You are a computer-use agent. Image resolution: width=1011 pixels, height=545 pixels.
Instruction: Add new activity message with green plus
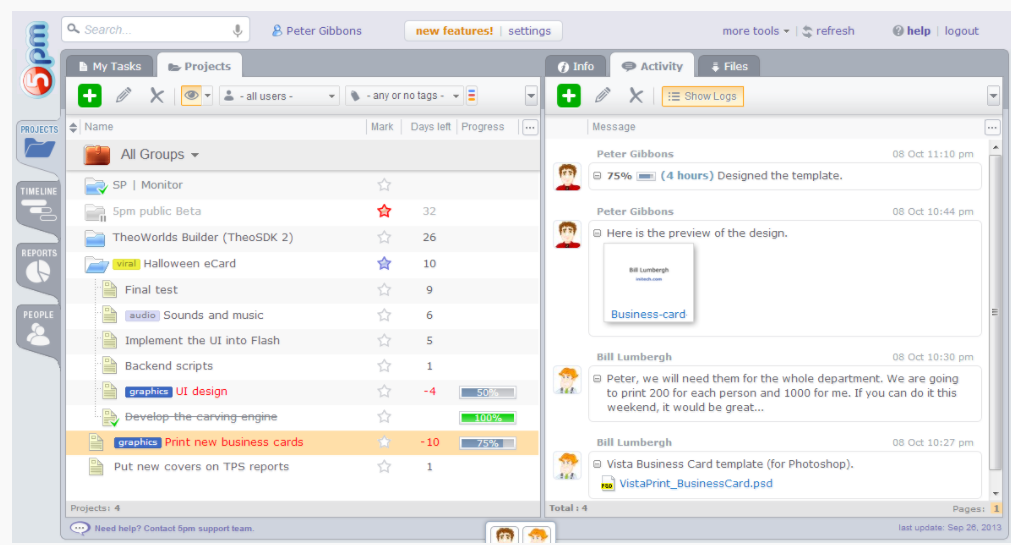click(x=569, y=96)
